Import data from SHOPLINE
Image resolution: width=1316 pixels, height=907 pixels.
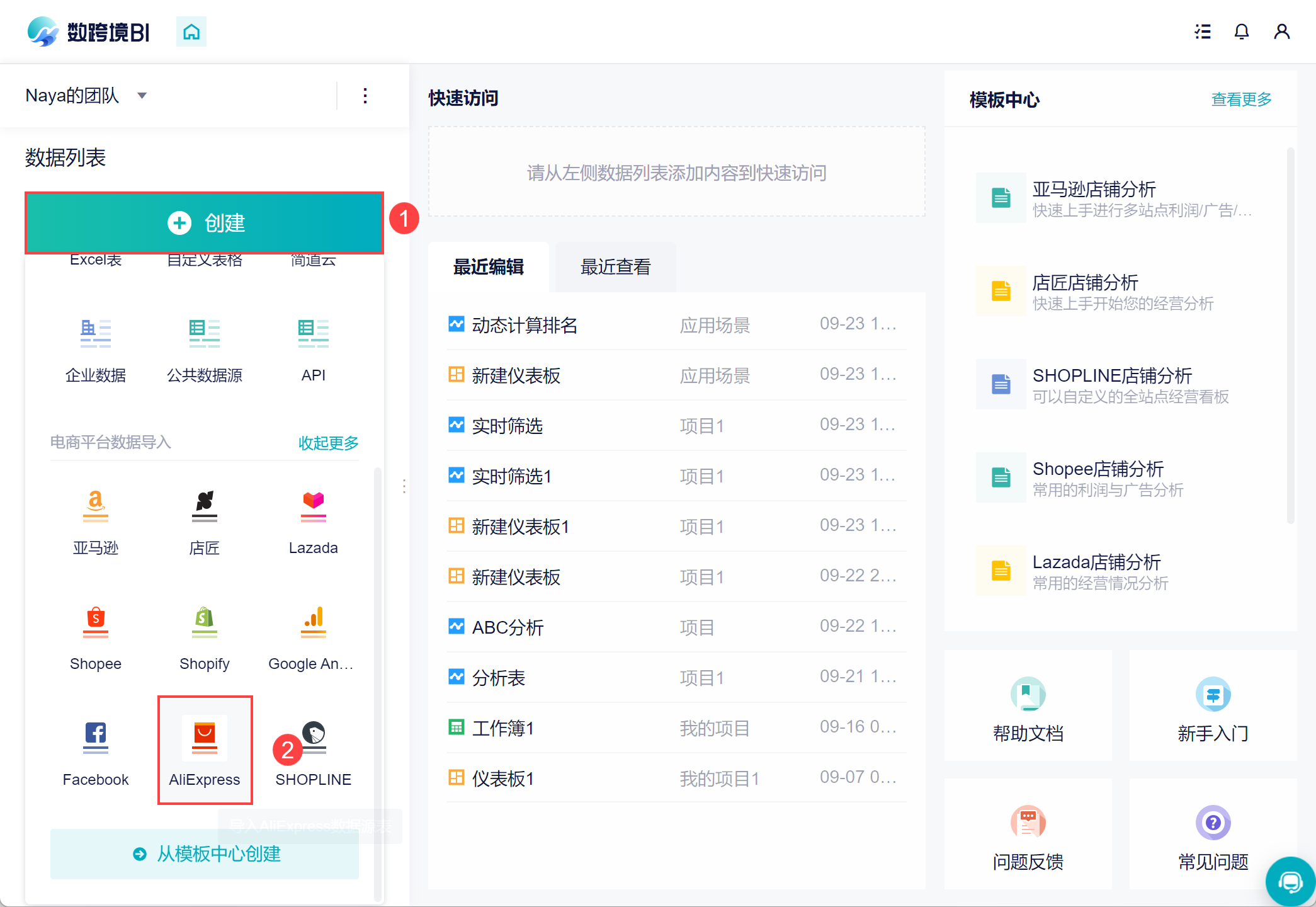(x=314, y=755)
